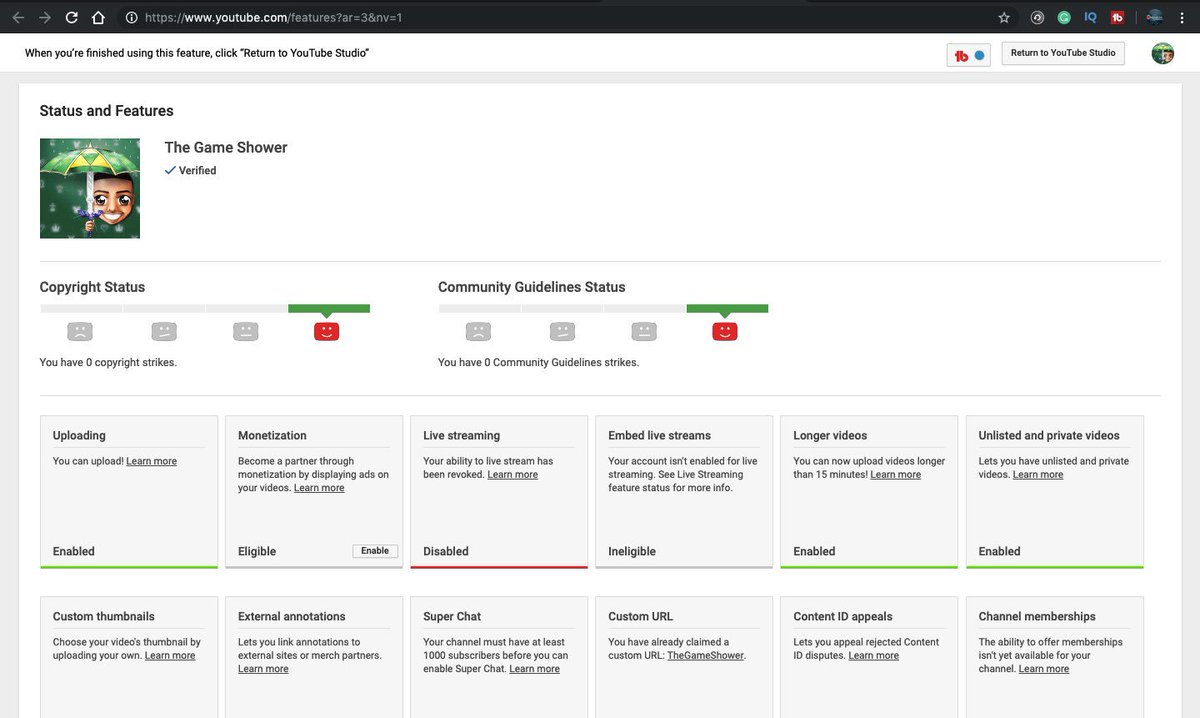Click the red happy face under Community Guidelines Status

725,330
